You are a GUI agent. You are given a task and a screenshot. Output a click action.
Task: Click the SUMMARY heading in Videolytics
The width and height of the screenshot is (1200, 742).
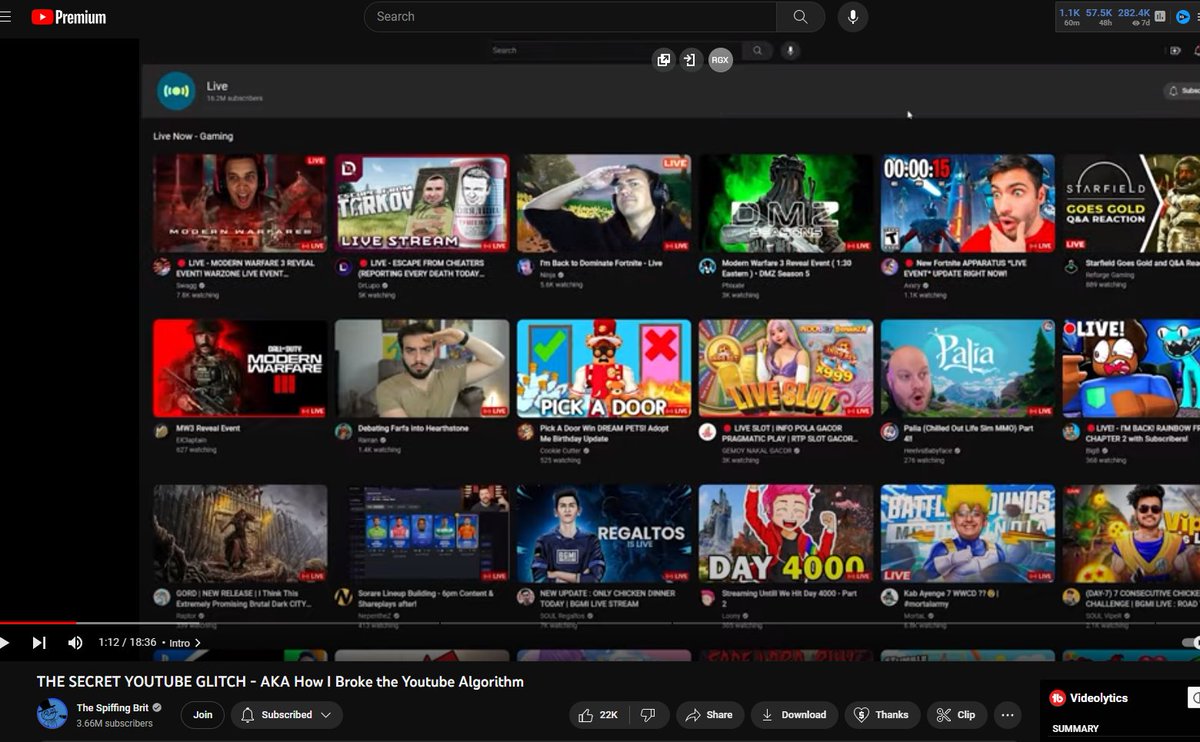1075,729
